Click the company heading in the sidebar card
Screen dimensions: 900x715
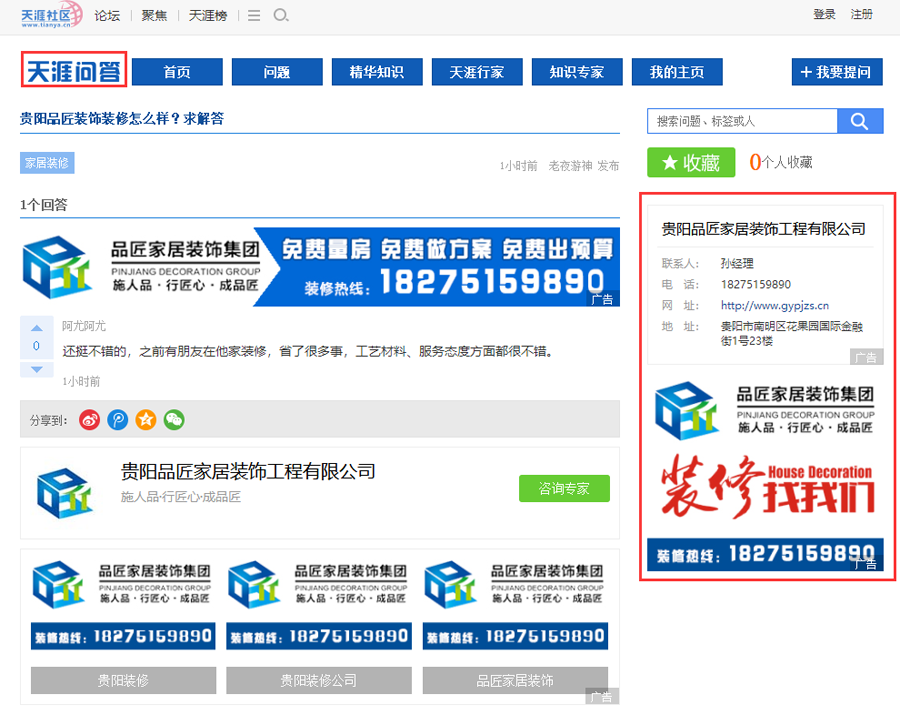[x=763, y=229]
